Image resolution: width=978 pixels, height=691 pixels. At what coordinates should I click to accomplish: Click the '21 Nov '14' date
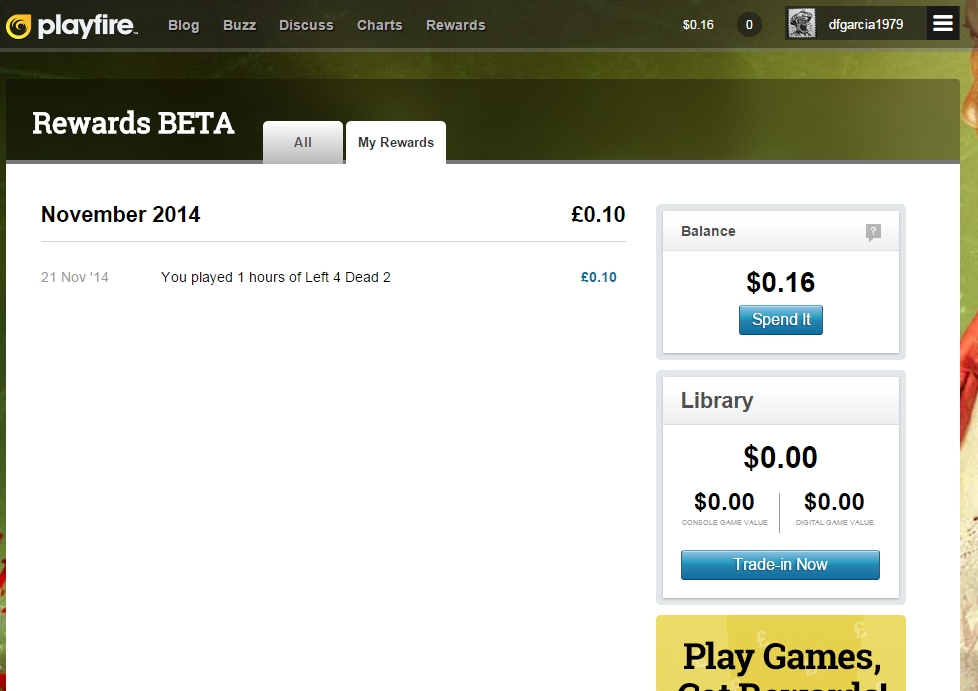(75, 278)
